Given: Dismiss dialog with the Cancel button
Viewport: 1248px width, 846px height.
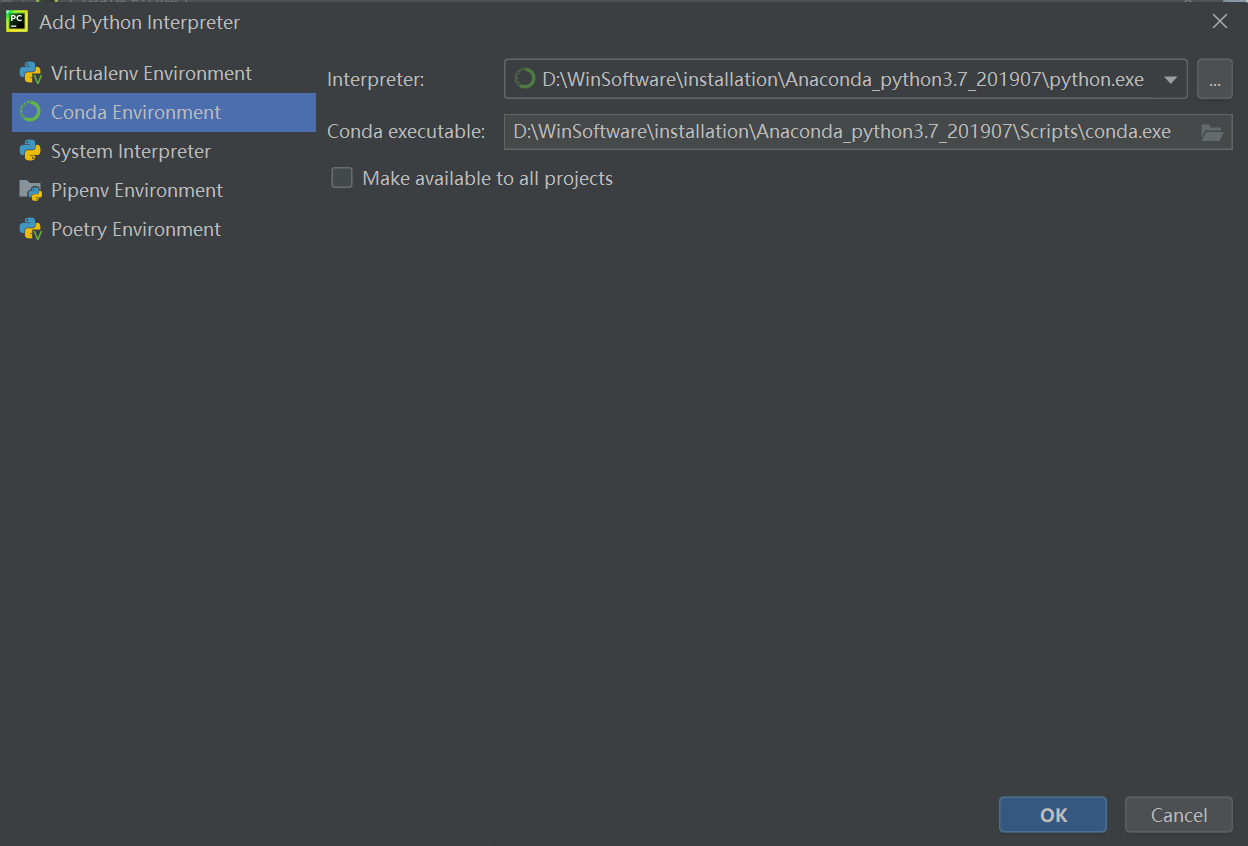Looking at the screenshot, I should click(x=1179, y=815).
